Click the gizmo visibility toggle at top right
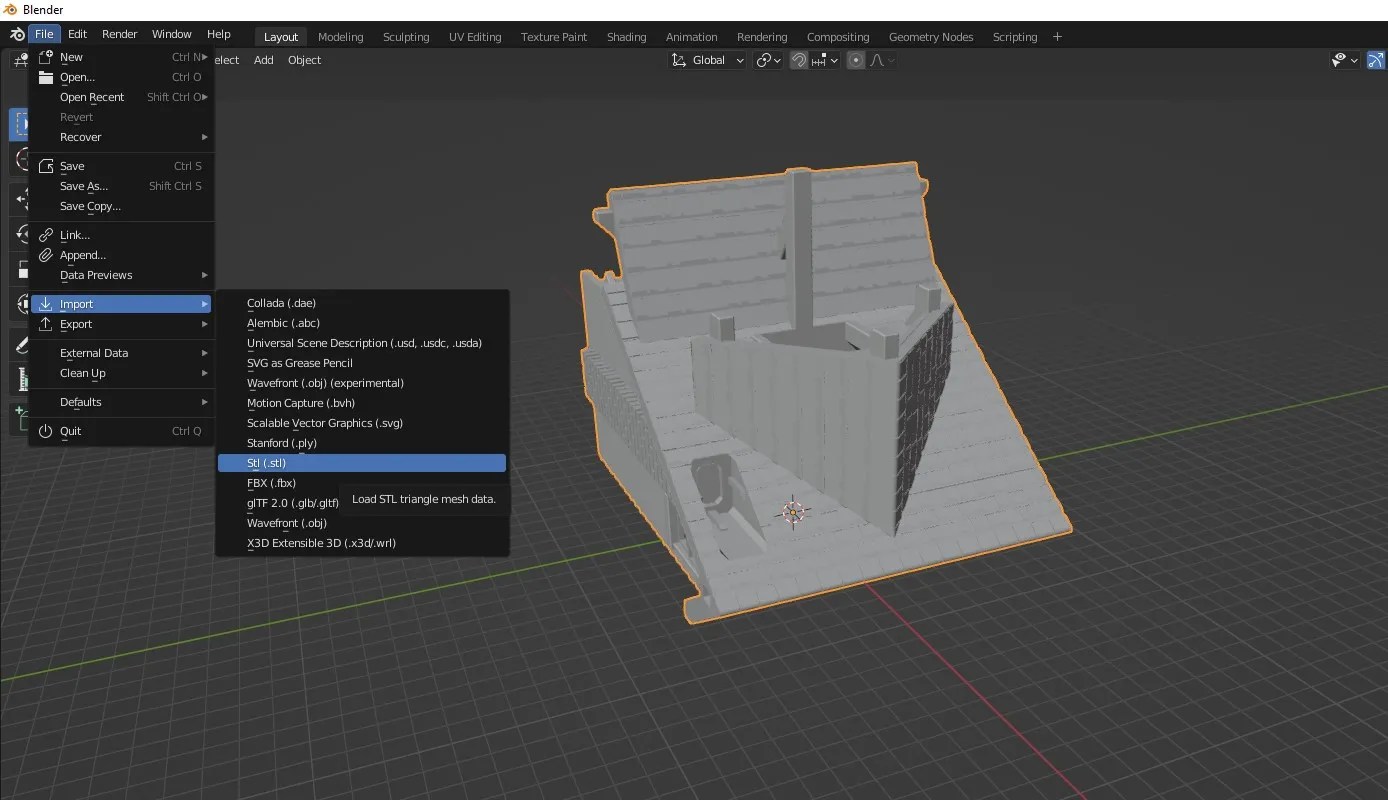Viewport: 1388px width, 800px height. click(x=1374, y=60)
